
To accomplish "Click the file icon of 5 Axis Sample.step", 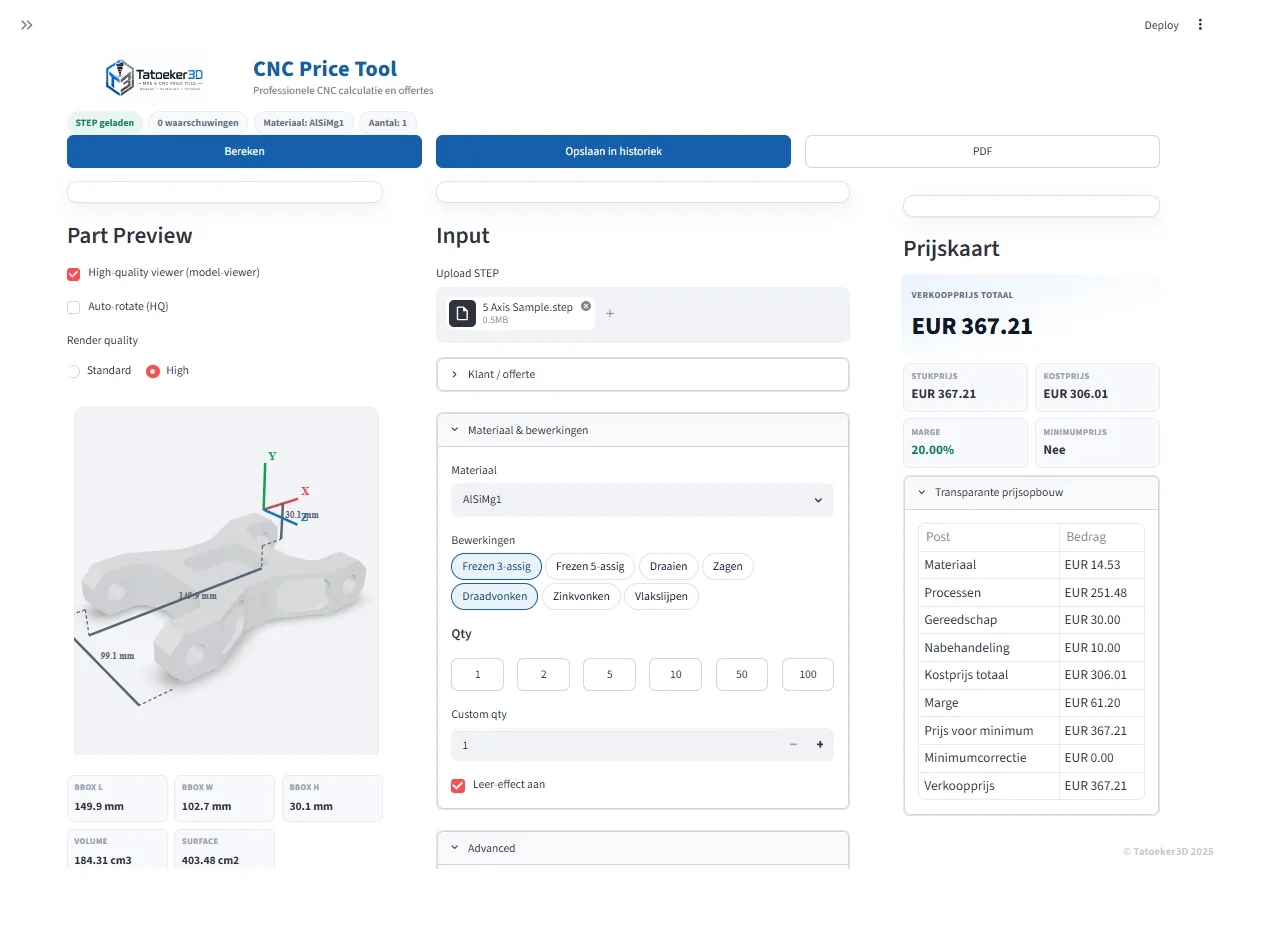I will 462,313.
